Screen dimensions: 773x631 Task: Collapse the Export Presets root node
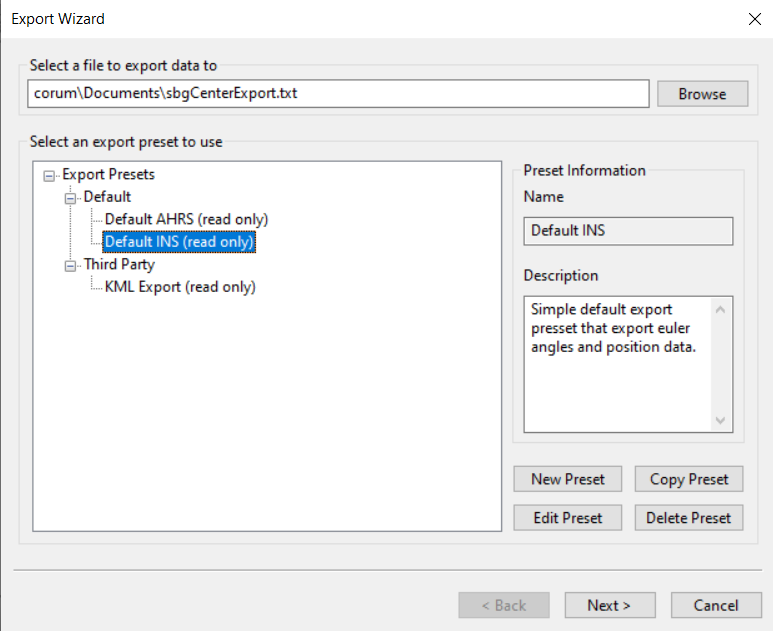pos(49,176)
